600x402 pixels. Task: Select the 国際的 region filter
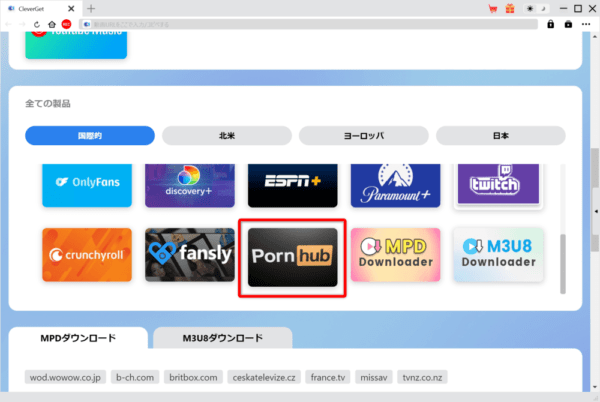pos(90,135)
